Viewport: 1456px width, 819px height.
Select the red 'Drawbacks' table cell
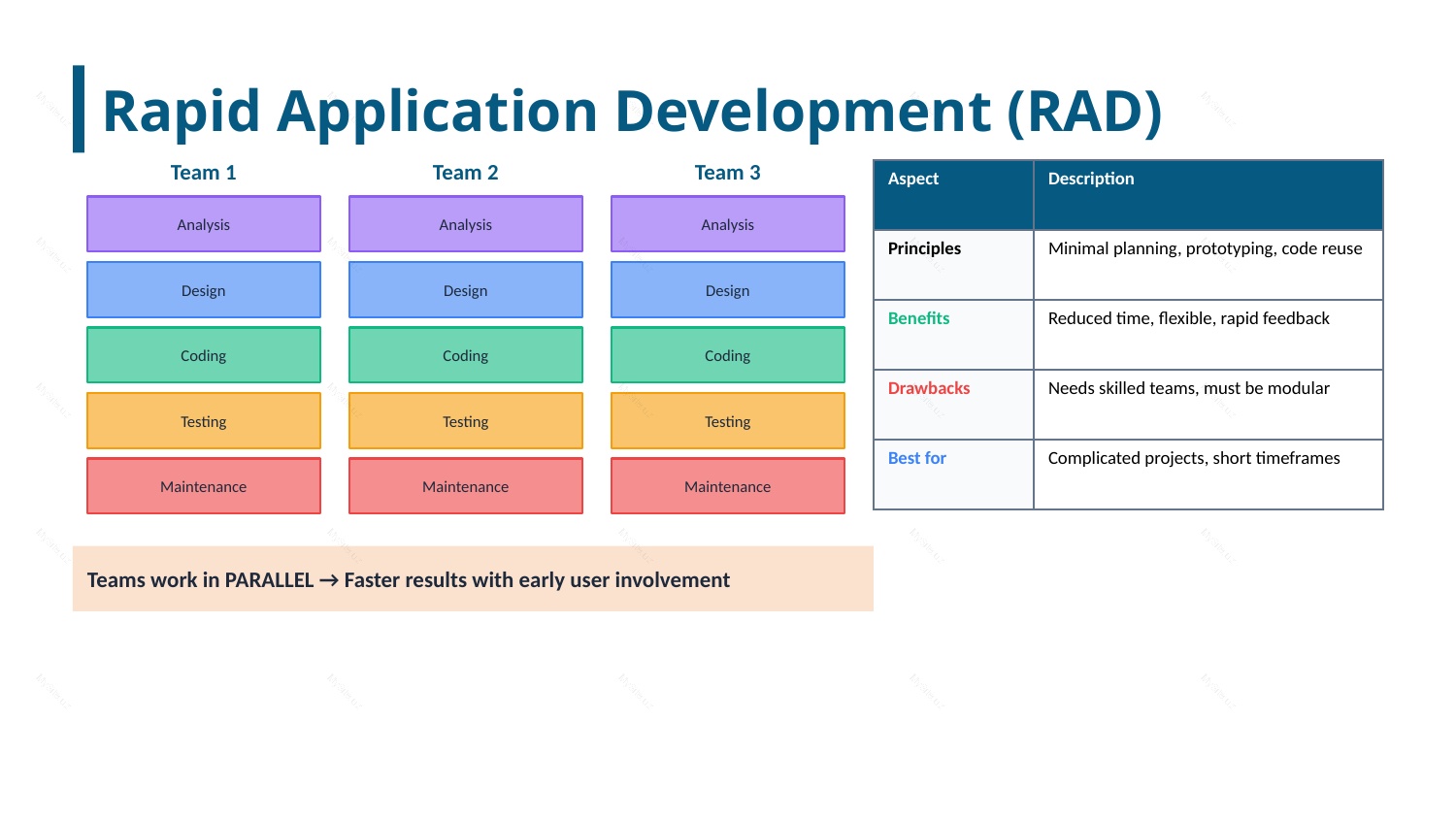(x=953, y=404)
